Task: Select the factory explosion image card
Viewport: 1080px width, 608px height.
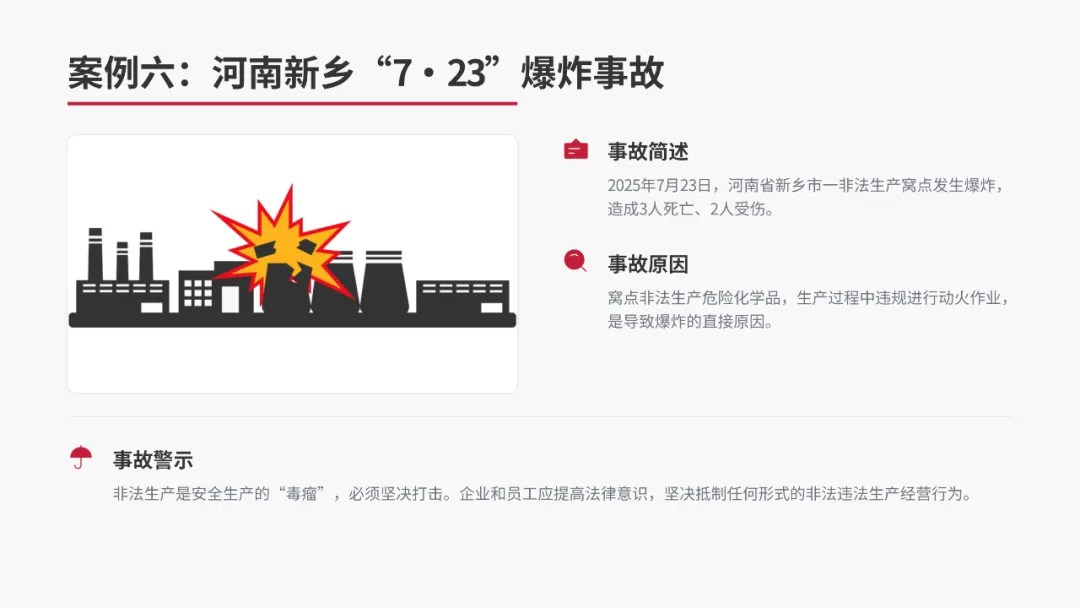Action: 292,264
